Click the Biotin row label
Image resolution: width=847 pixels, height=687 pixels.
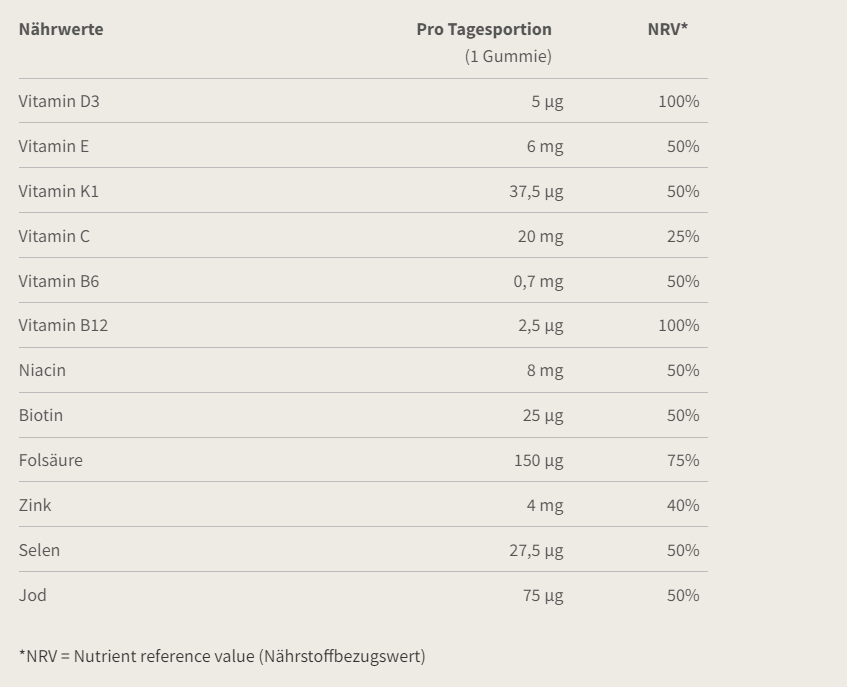pyautogui.click(x=41, y=415)
